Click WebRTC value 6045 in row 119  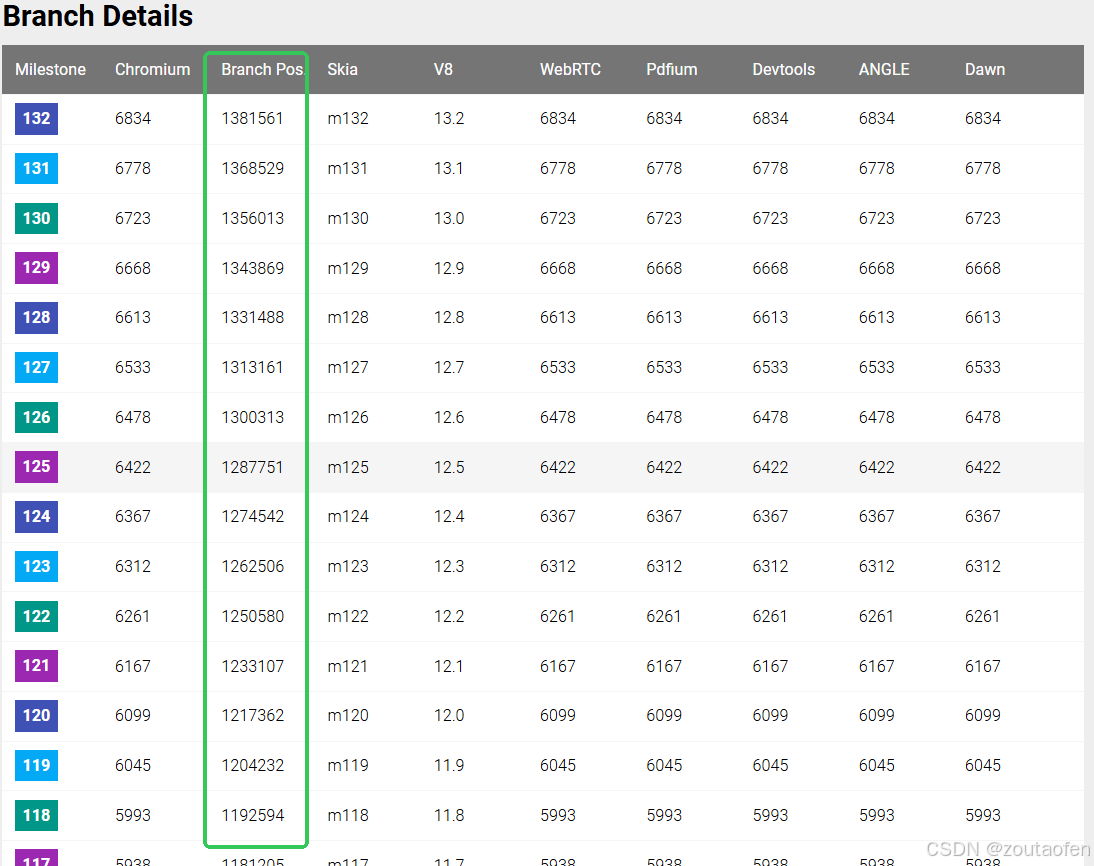click(x=557, y=766)
